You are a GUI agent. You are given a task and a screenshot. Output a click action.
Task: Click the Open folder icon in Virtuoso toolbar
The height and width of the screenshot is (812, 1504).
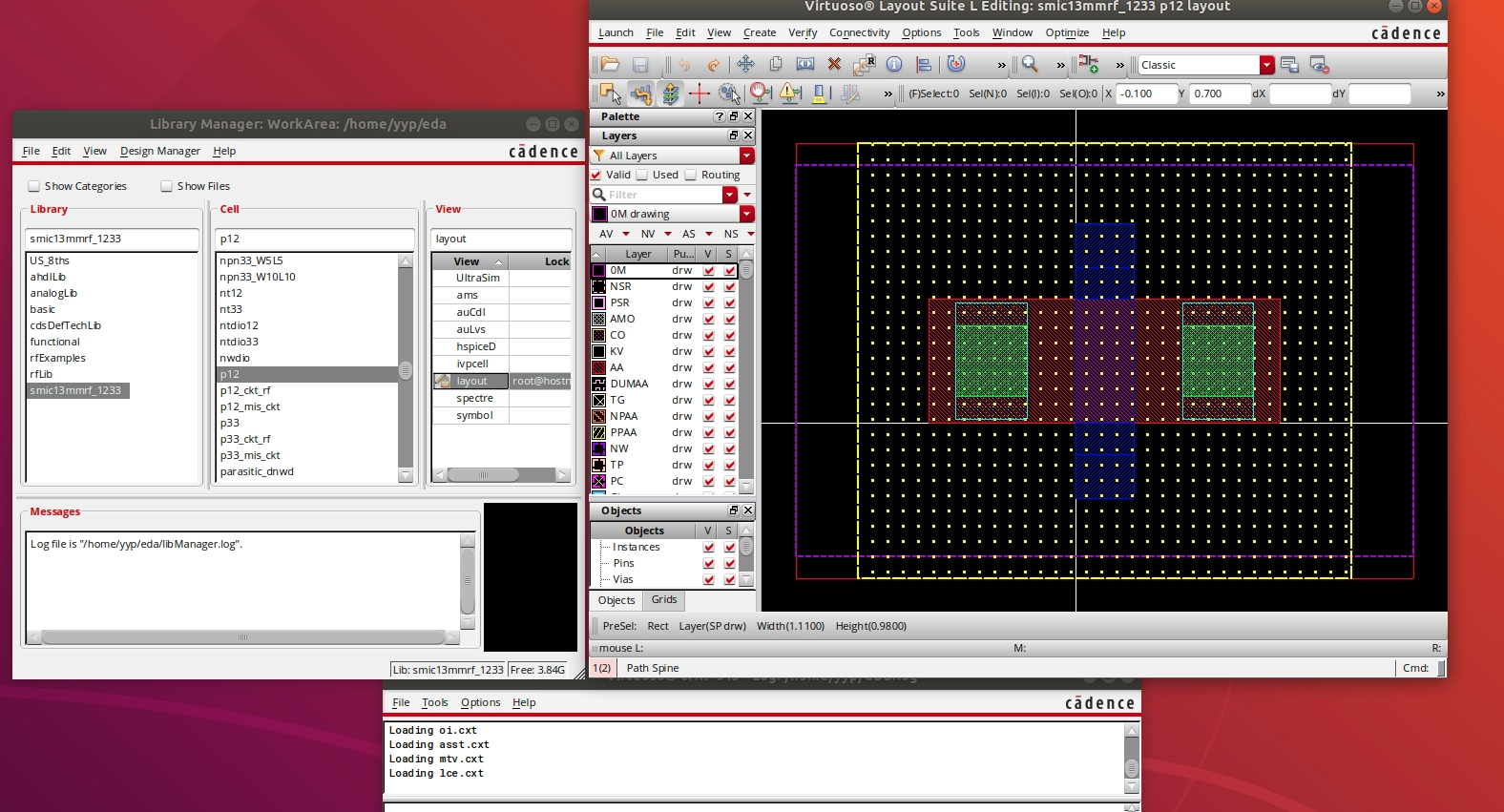pyautogui.click(x=611, y=64)
